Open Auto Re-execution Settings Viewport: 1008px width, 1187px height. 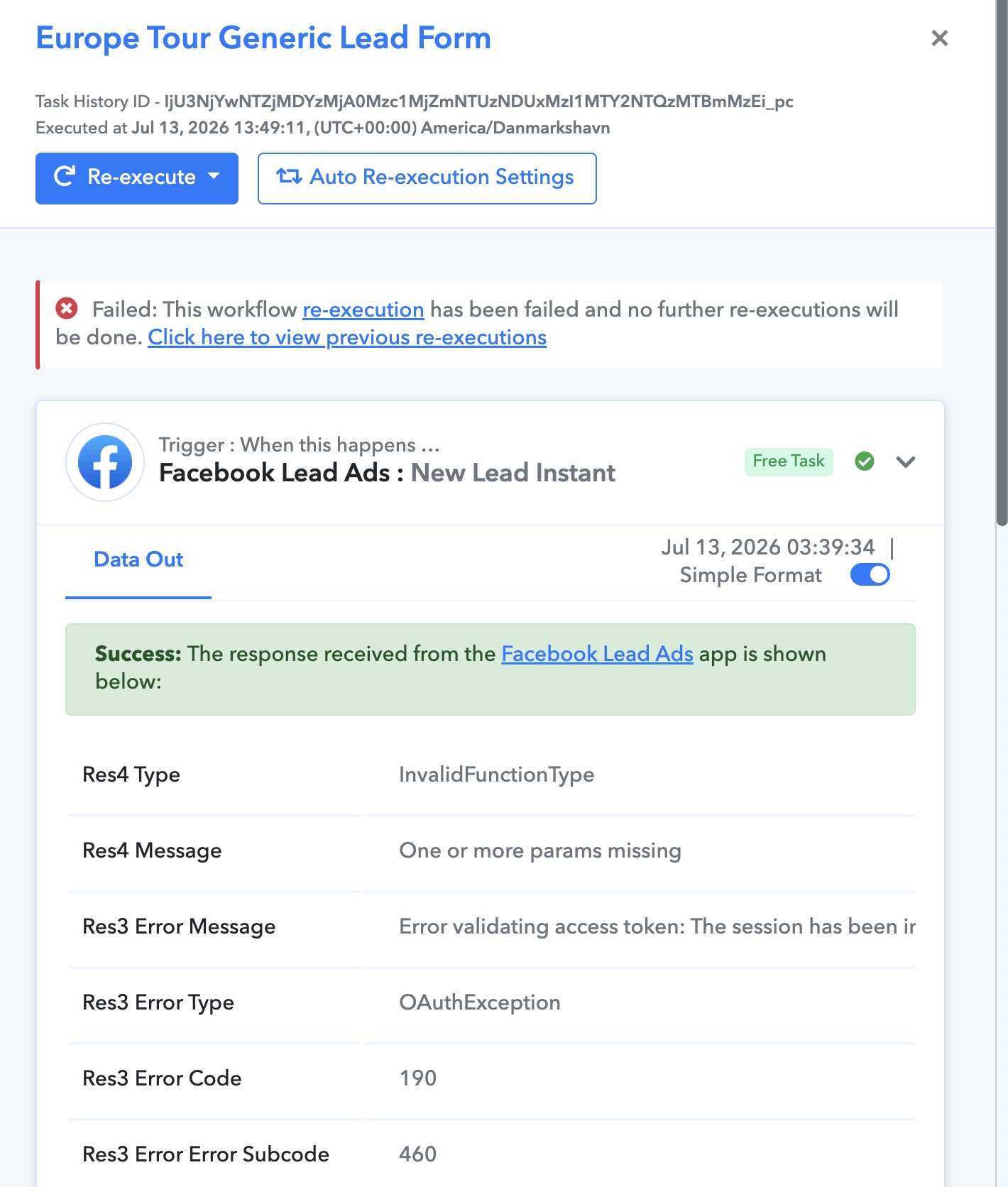pos(427,178)
